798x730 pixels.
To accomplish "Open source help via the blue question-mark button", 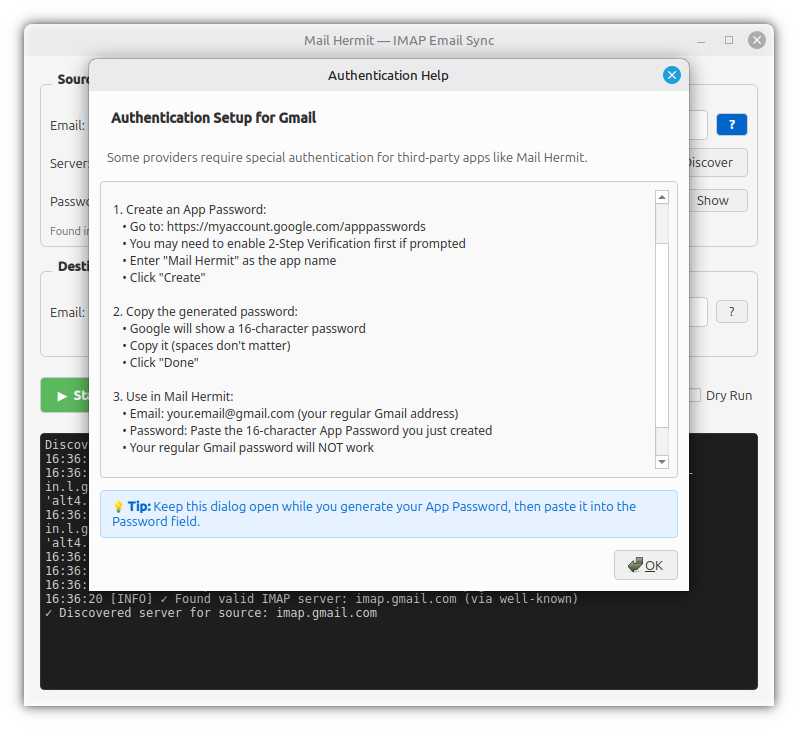I will tap(731, 125).
